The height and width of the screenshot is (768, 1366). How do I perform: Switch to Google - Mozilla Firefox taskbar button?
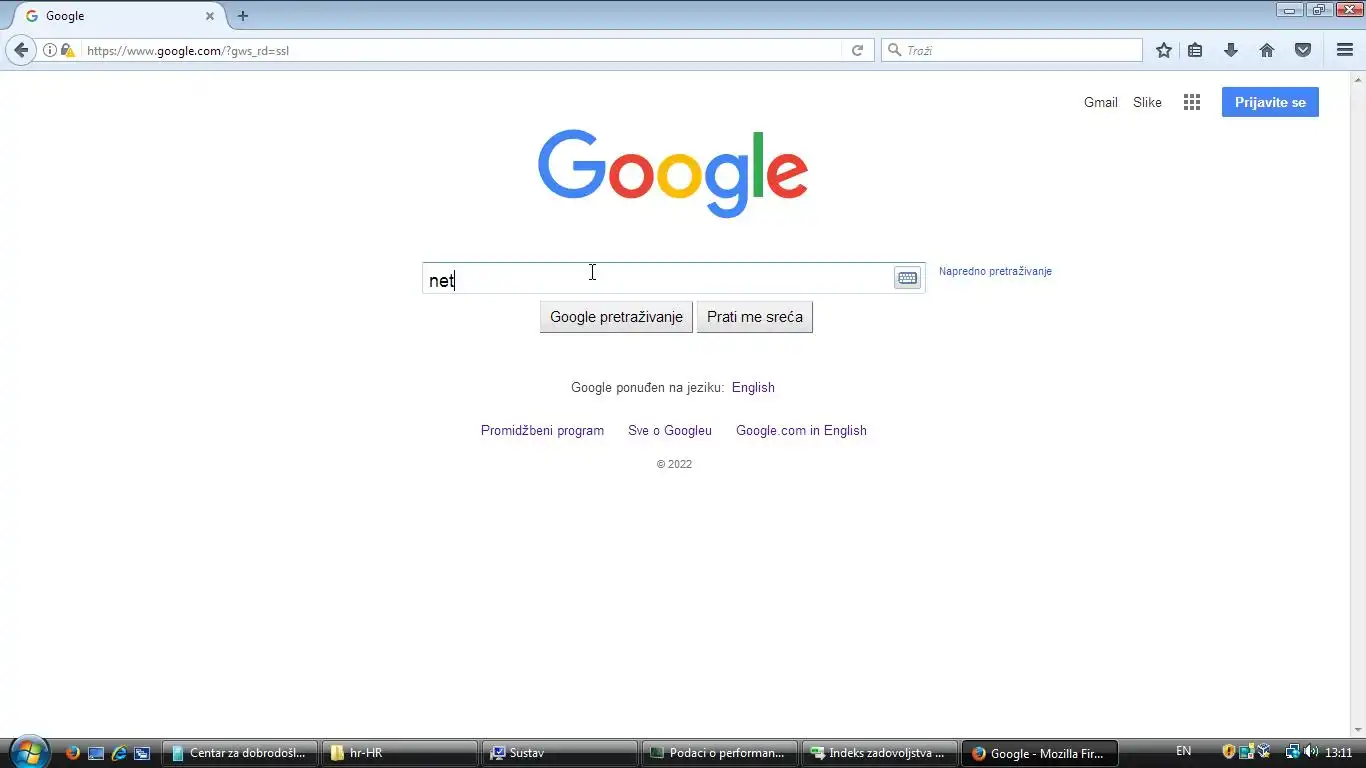(1039, 753)
